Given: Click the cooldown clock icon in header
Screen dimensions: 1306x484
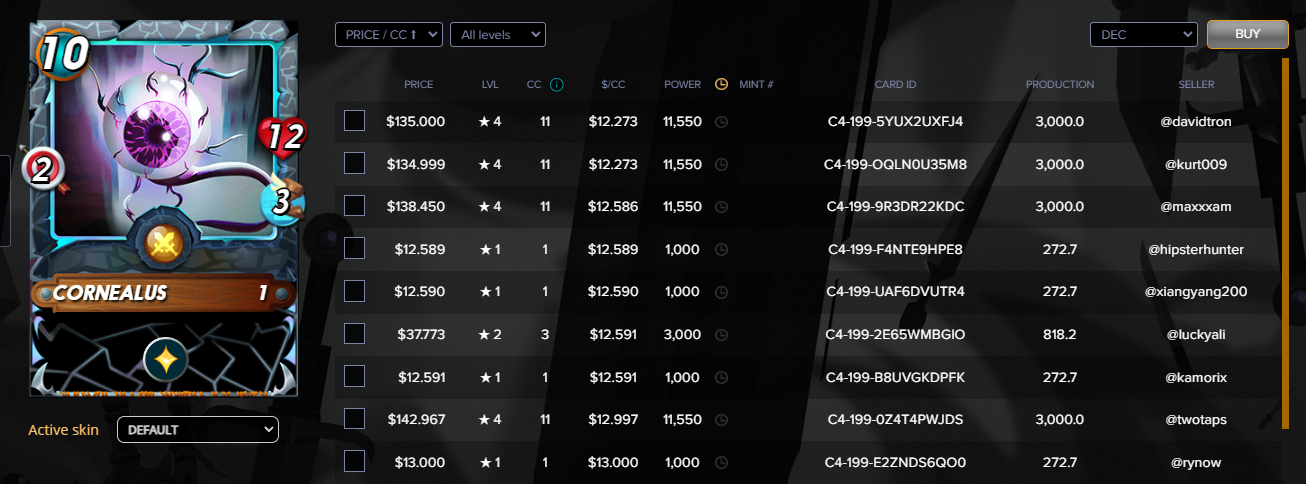Looking at the screenshot, I should [x=721, y=85].
